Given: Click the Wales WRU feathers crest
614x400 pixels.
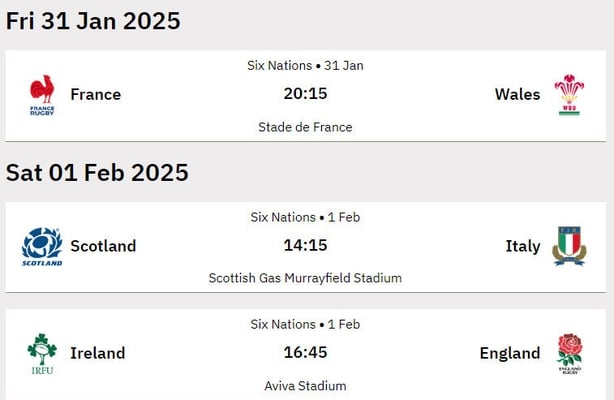Looking at the screenshot, I should click(569, 95).
